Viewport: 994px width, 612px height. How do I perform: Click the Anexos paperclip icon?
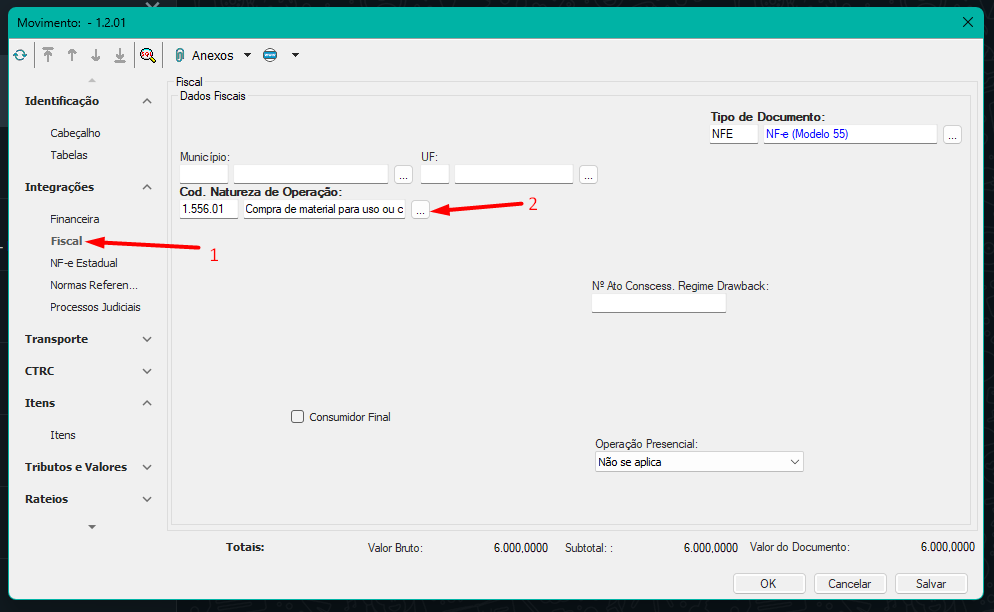(x=180, y=55)
